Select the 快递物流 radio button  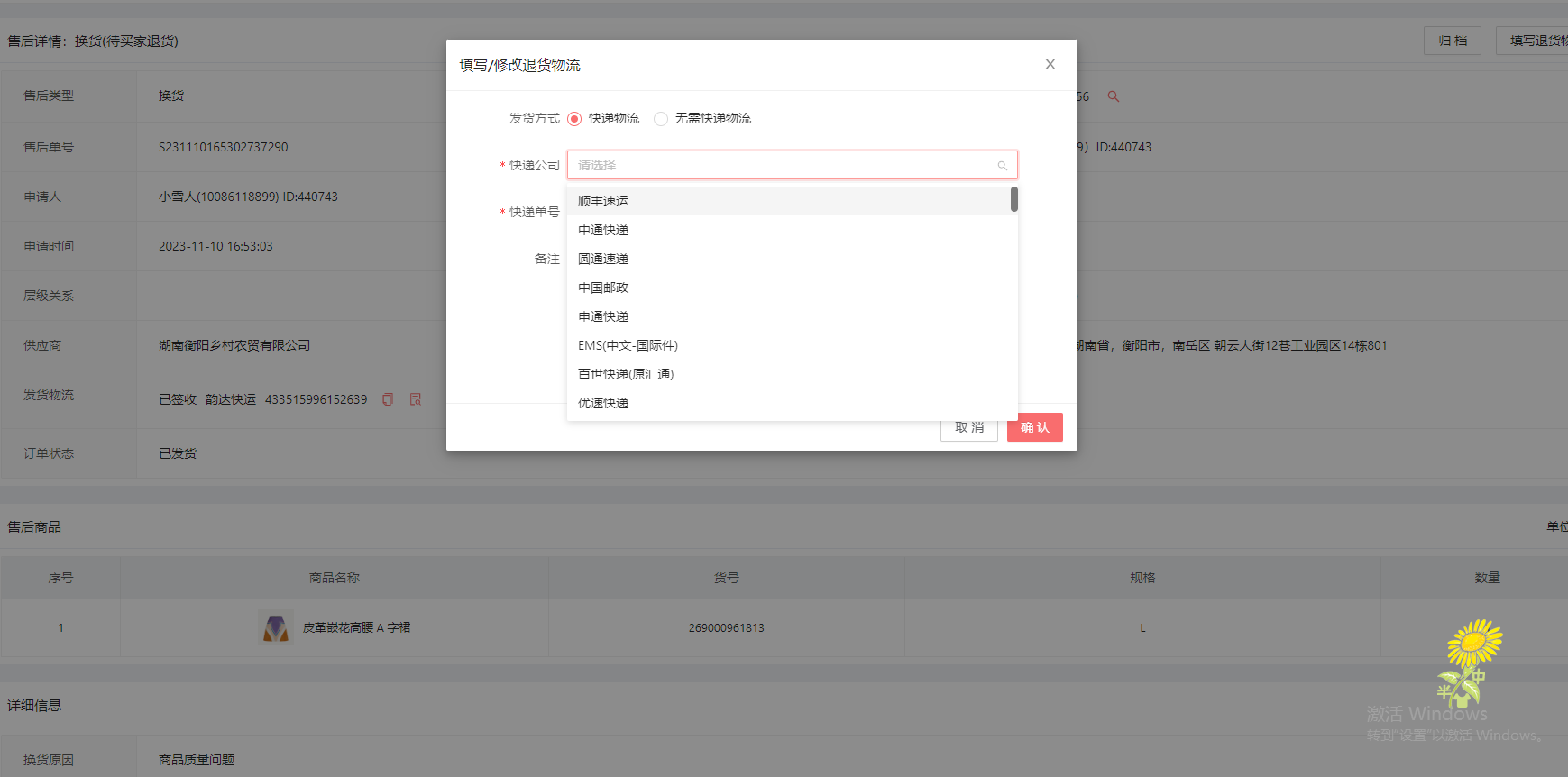[574, 119]
